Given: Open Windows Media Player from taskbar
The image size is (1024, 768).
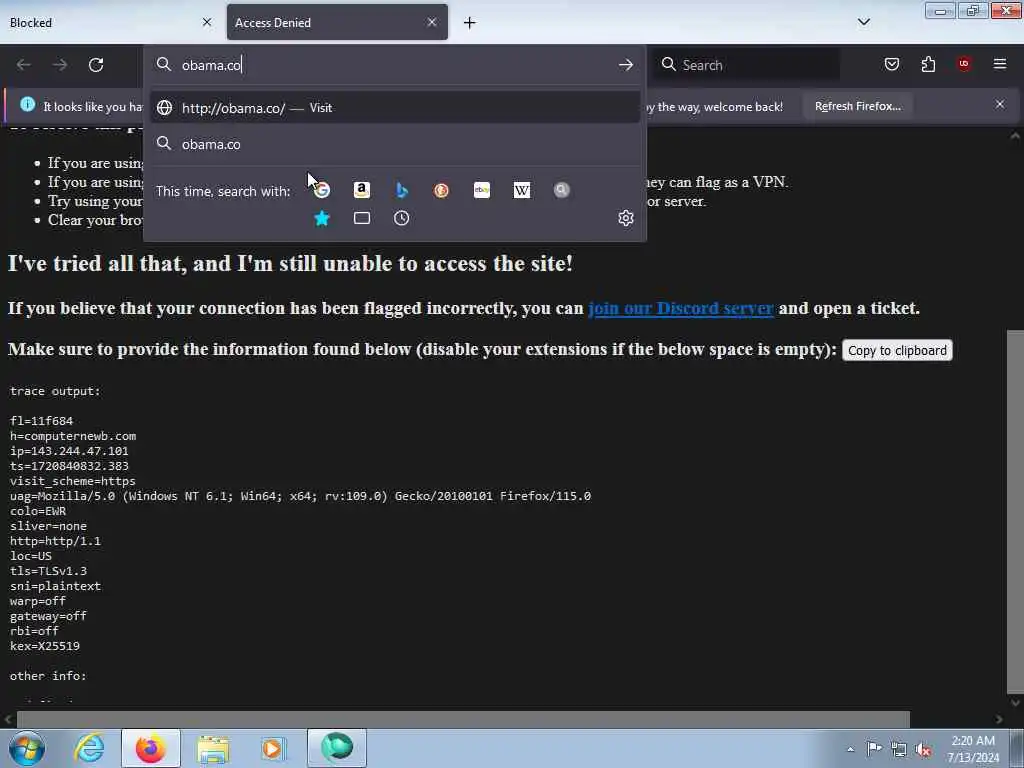Looking at the screenshot, I should (x=273, y=748).
